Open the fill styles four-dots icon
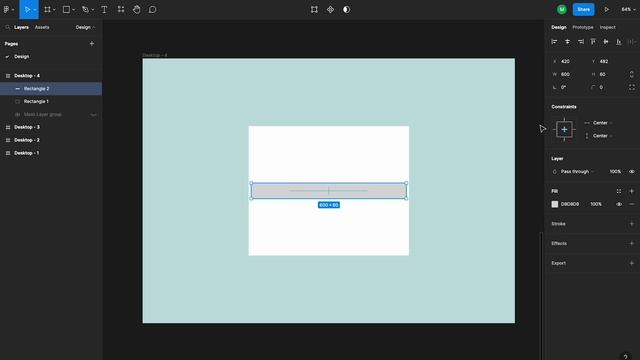640x360 pixels. 619,191
